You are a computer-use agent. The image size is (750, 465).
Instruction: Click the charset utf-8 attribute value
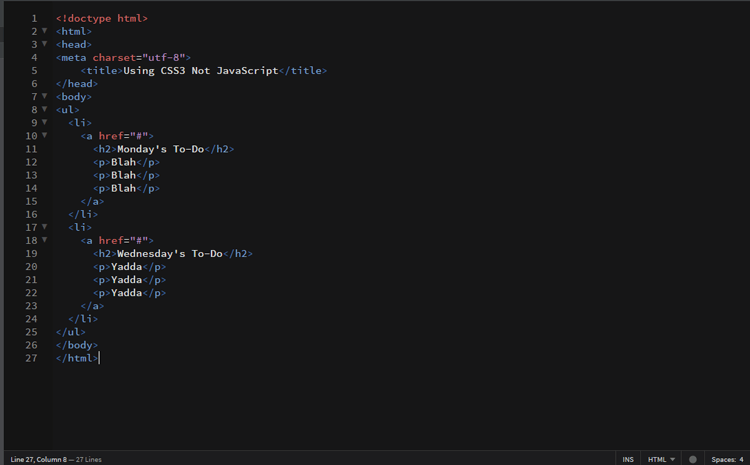coord(164,57)
